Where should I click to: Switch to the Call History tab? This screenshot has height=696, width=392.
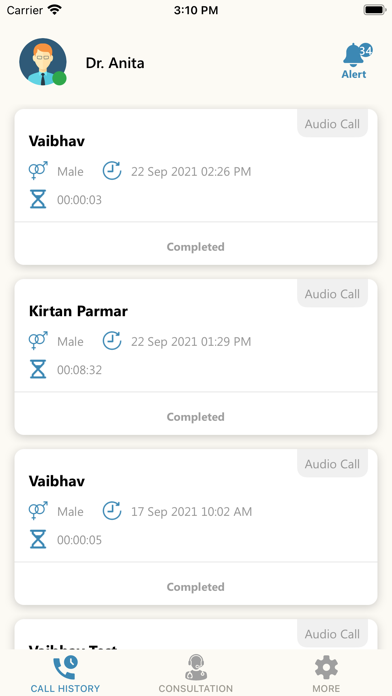(x=65, y=674)
